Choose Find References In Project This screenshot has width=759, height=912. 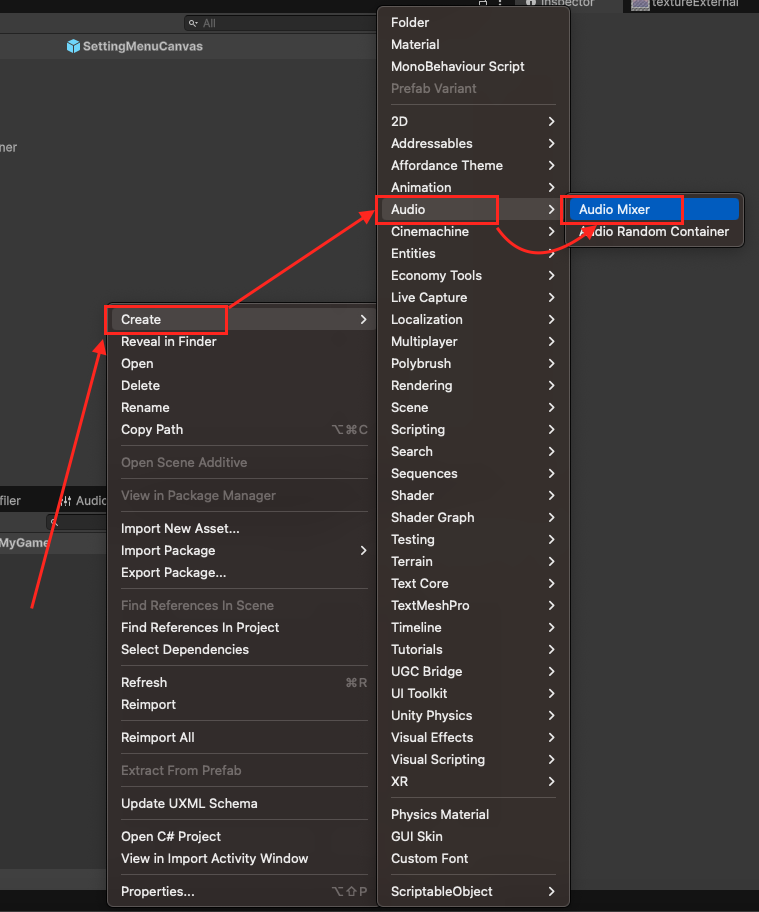[x=242, y=628]
